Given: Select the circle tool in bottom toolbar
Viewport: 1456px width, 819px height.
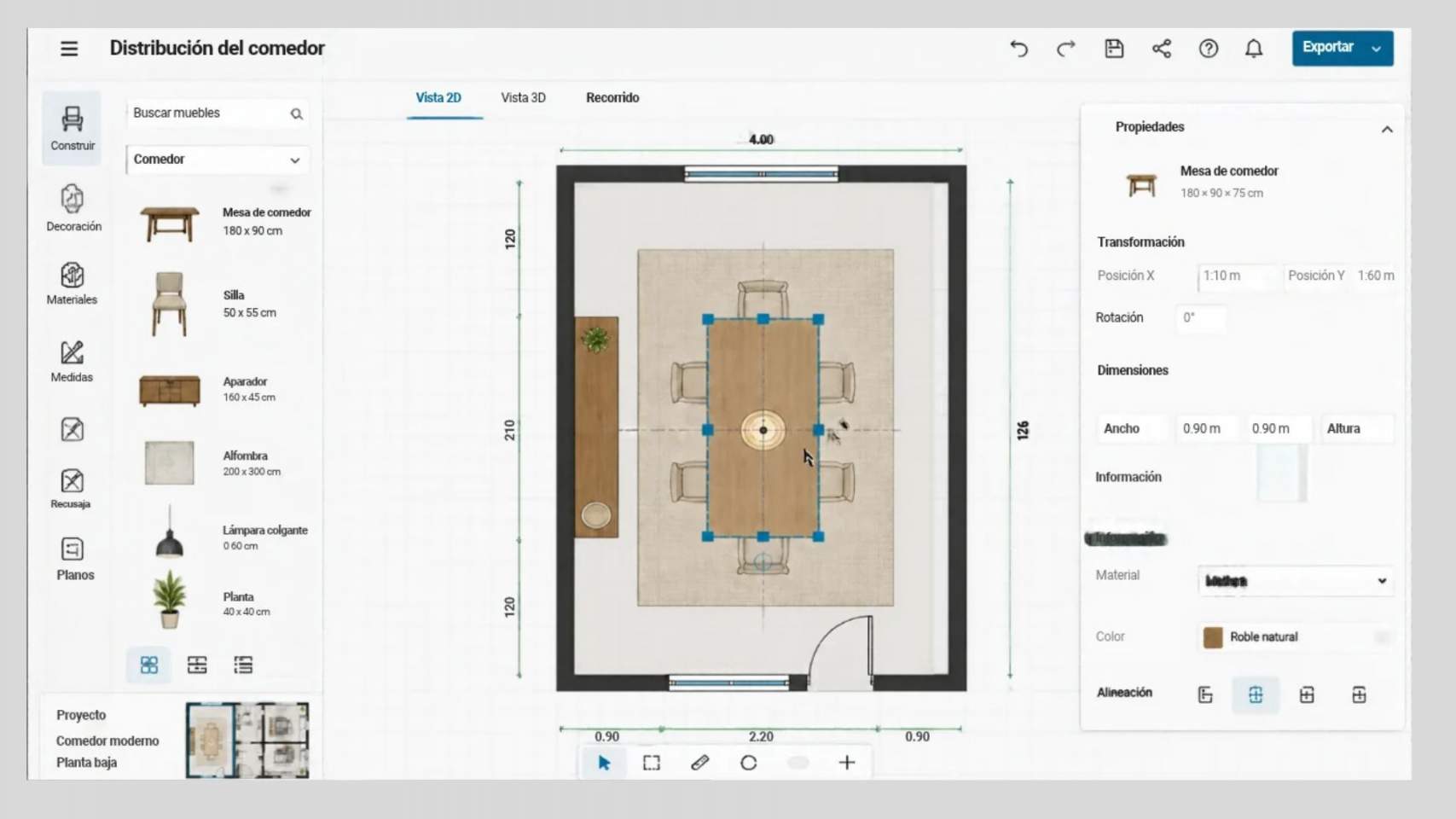Looking at the screenshot, I should (x=748, y=763).
